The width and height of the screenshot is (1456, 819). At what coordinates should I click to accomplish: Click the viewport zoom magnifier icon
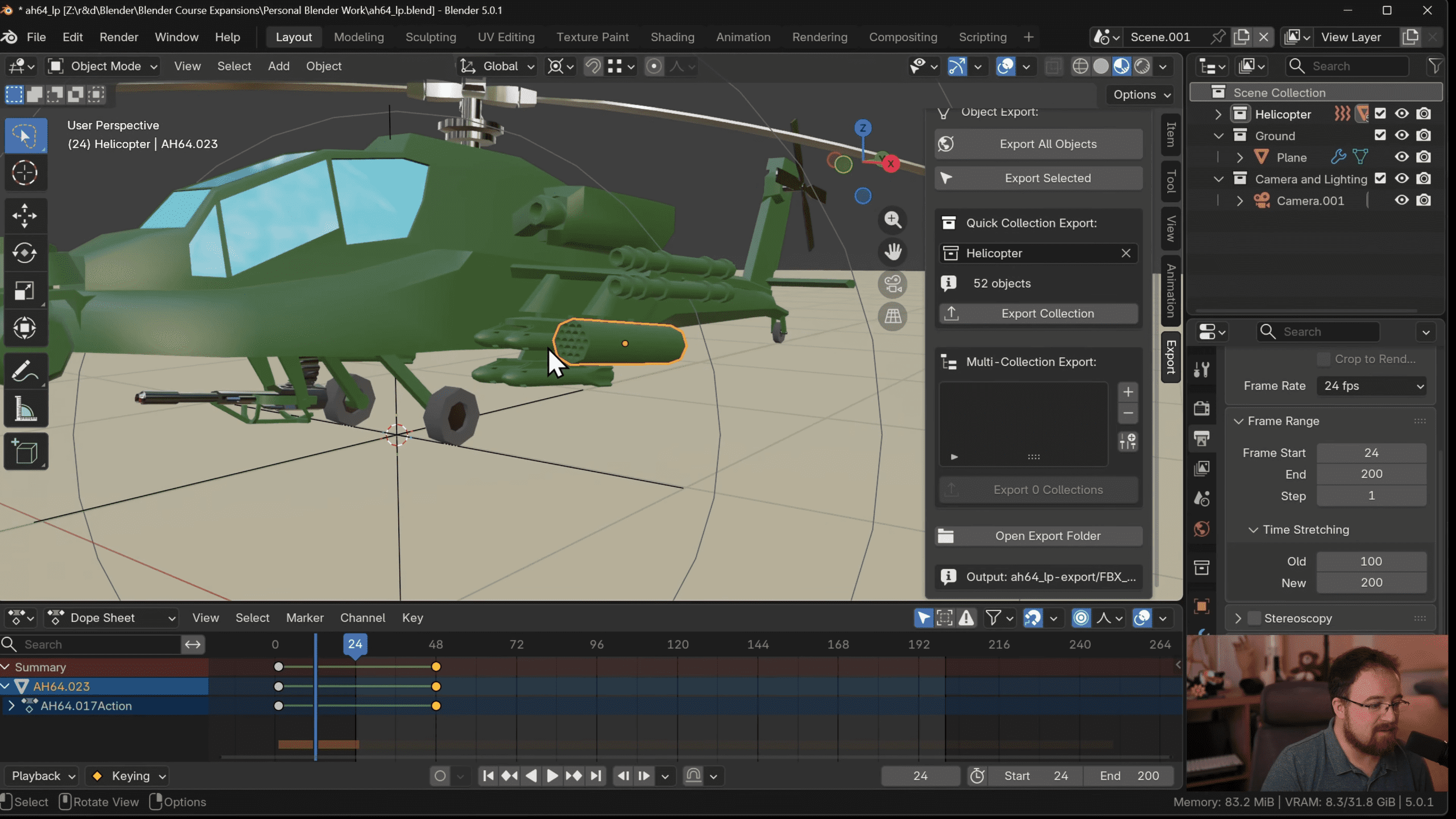click(x=893, y=220)
